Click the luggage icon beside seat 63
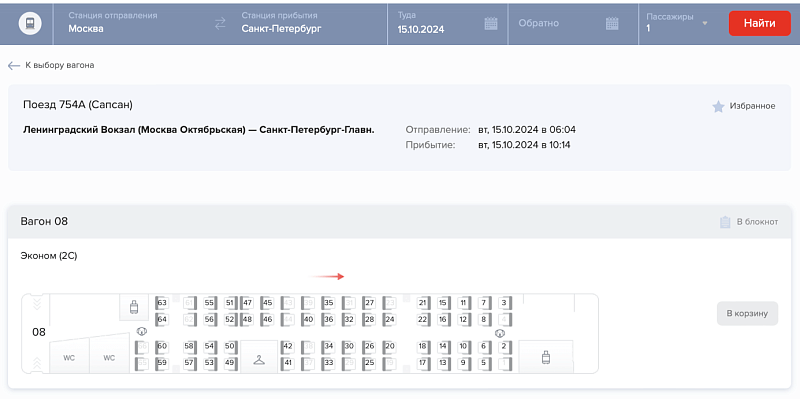This screenshot has width=800, height=399. pos(134,307)
